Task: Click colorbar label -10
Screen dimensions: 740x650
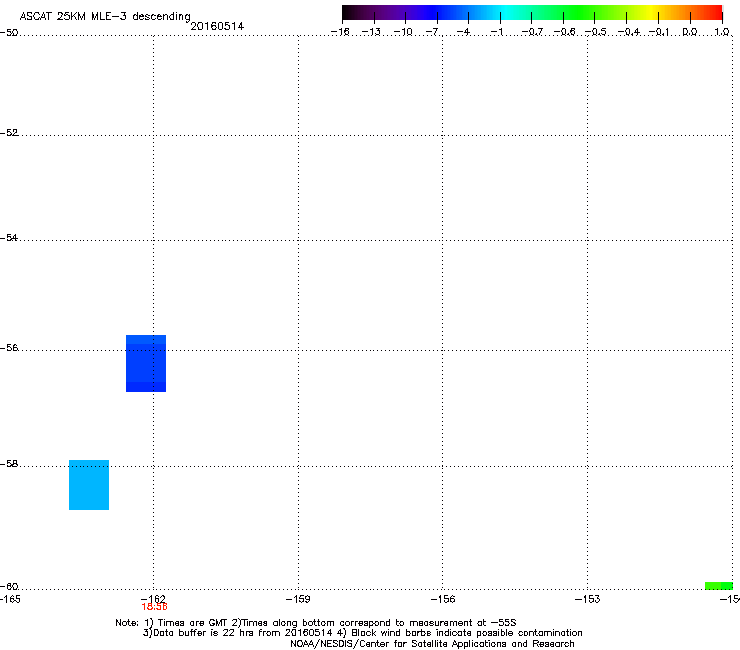Action: tap(403, 32)
